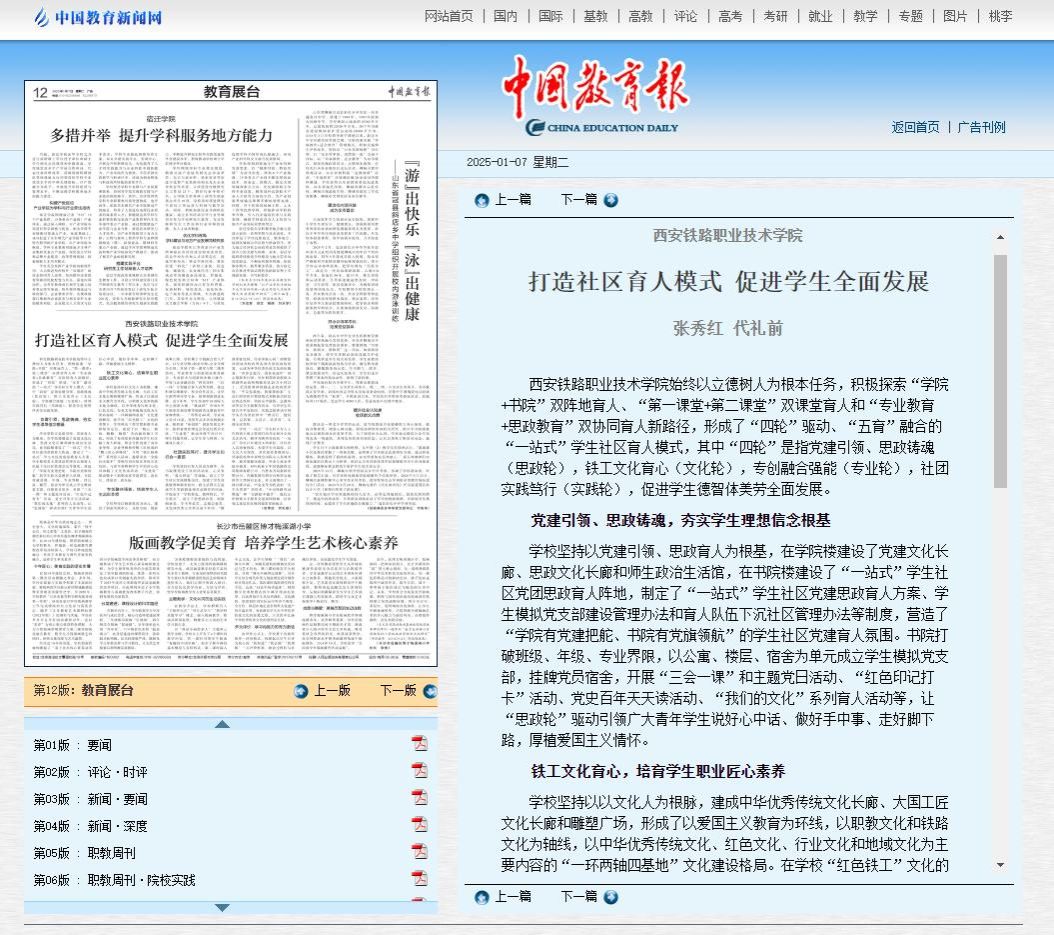Click the 上一版 arrow icon

[301, 691]
